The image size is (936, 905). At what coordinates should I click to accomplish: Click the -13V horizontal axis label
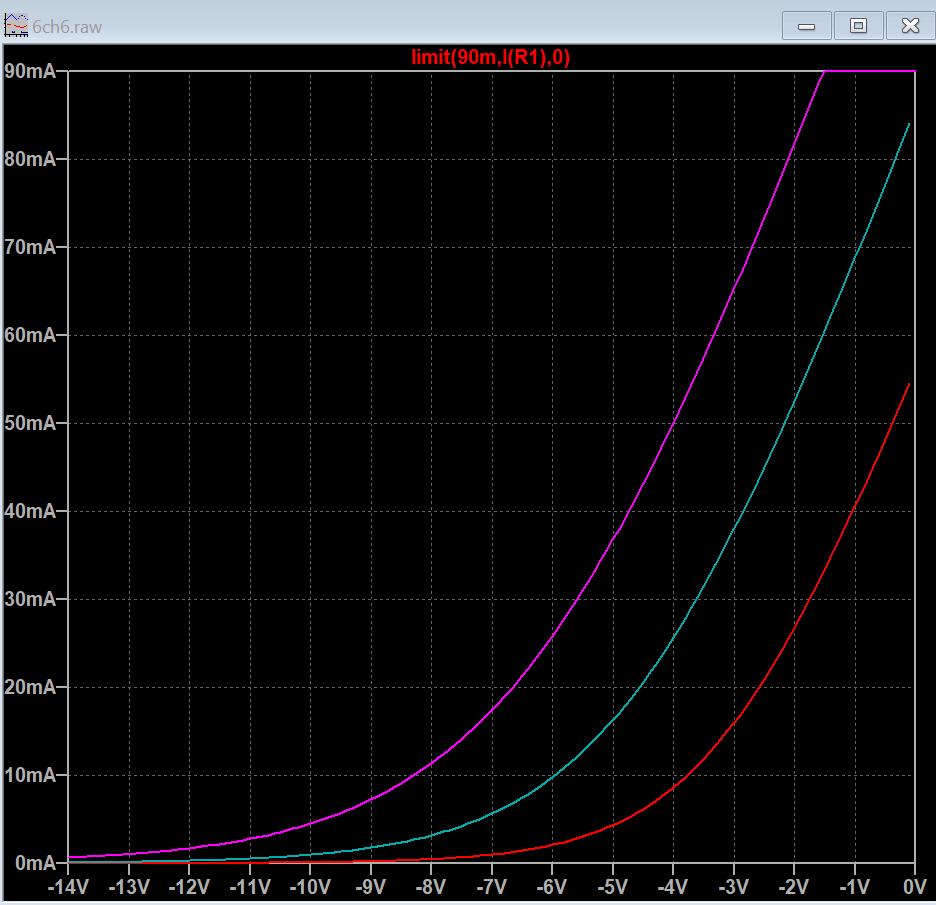129,887
